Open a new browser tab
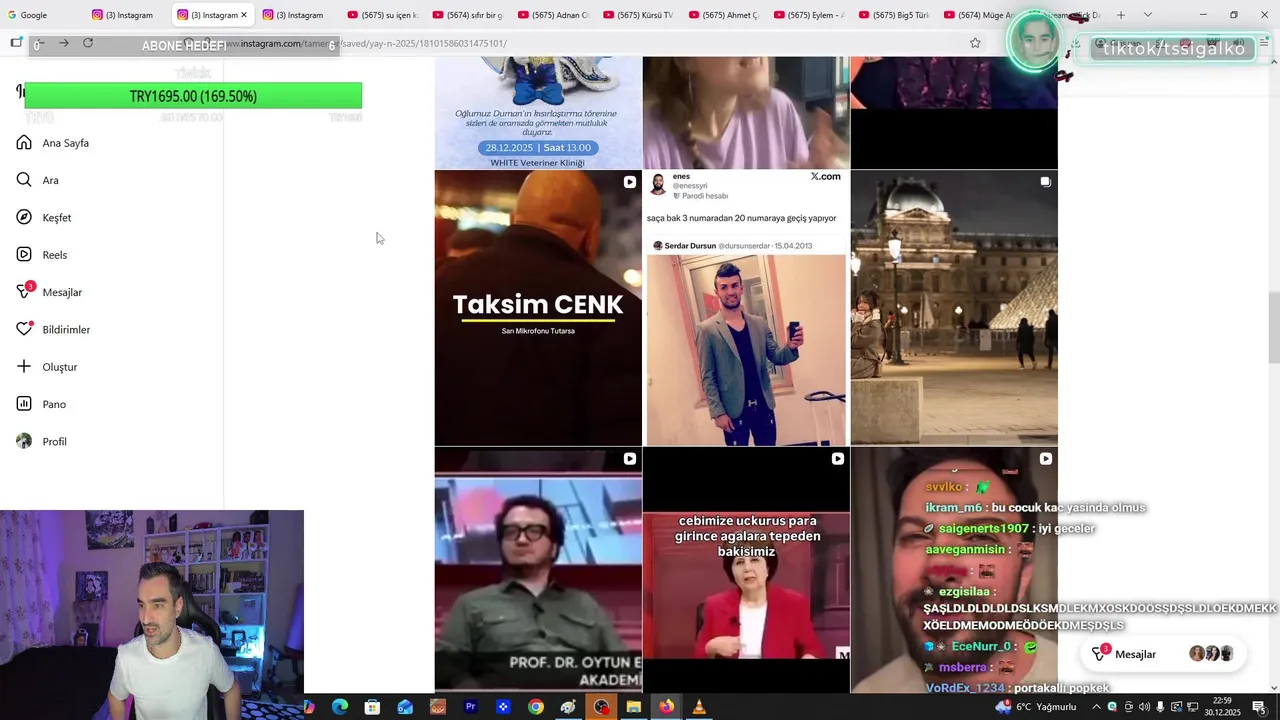The width and height of the screenshot is (1280, 720). click(x=1121, y=15)
